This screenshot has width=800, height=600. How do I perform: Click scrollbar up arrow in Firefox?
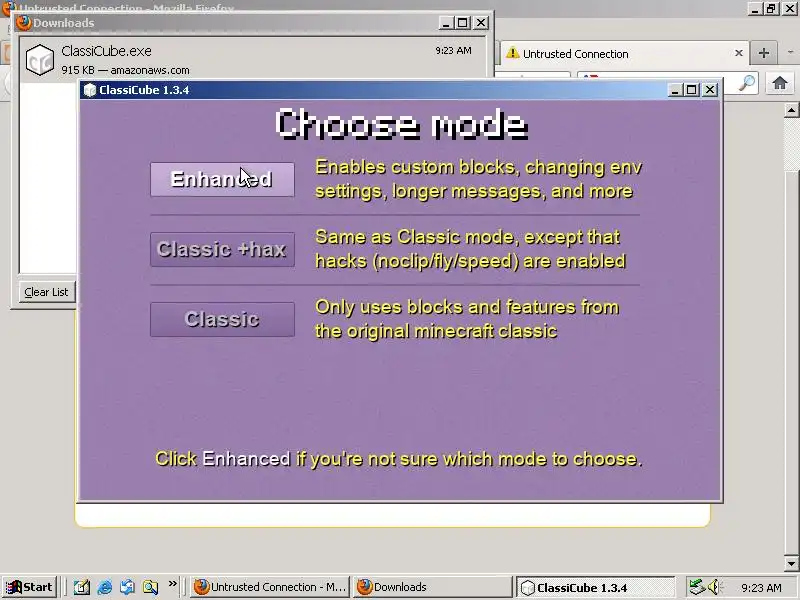(791, 109)
